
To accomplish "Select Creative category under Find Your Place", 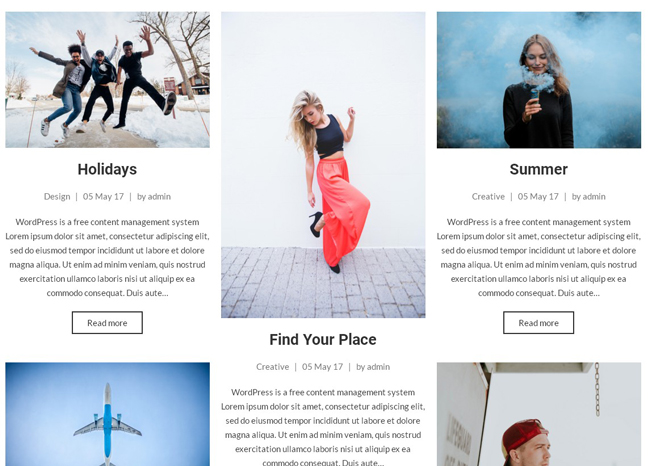I will click(x=273, y=366).
